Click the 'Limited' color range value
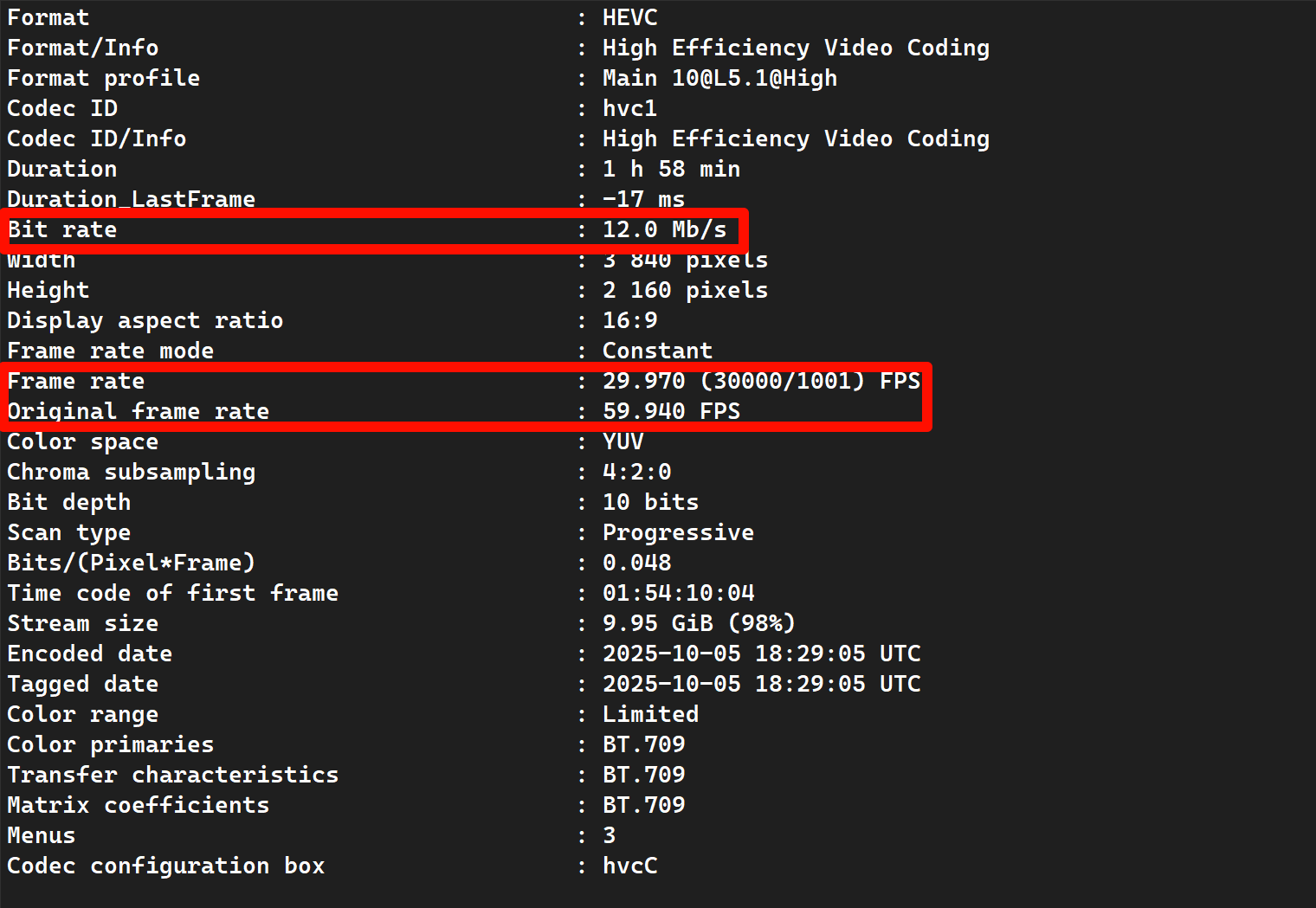 click(650, 714)
